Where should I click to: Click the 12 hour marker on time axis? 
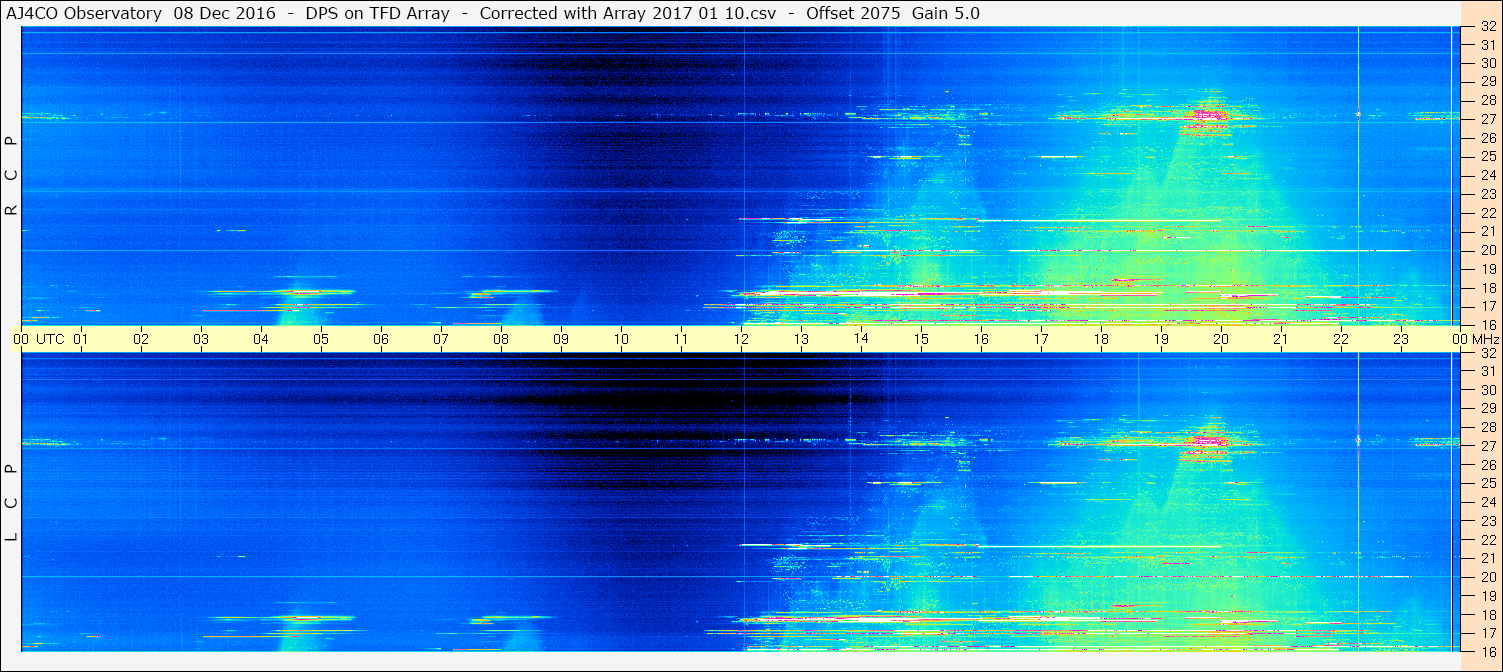(741, 339)
